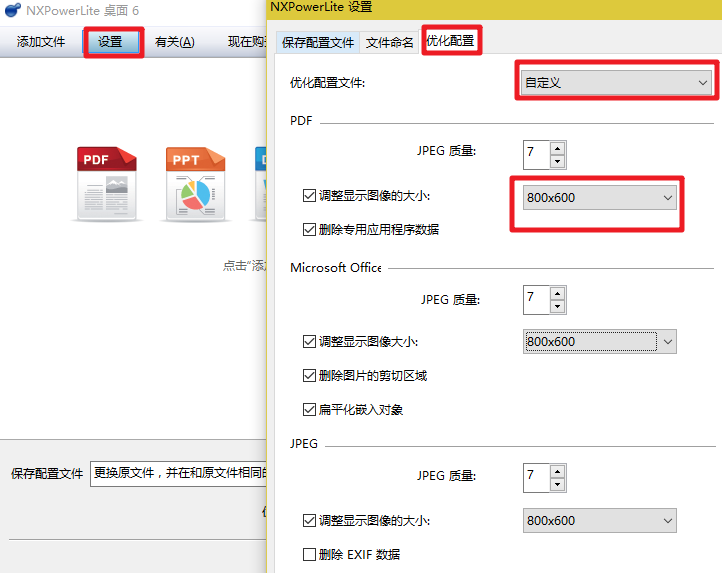Switch to the 文件命名 tab
This screenshot has height=573, width=722.
pos(390,43)
